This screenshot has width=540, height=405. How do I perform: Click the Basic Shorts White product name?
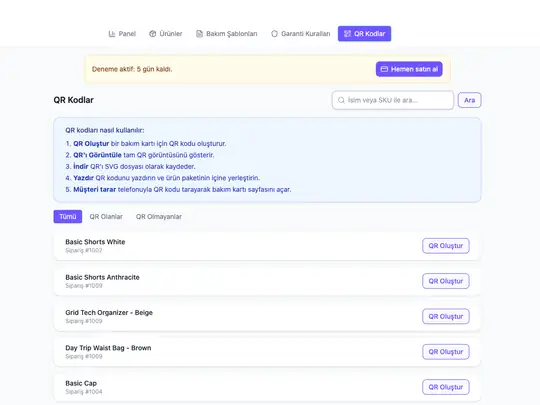pyautogui.click(x=95, y=242)
